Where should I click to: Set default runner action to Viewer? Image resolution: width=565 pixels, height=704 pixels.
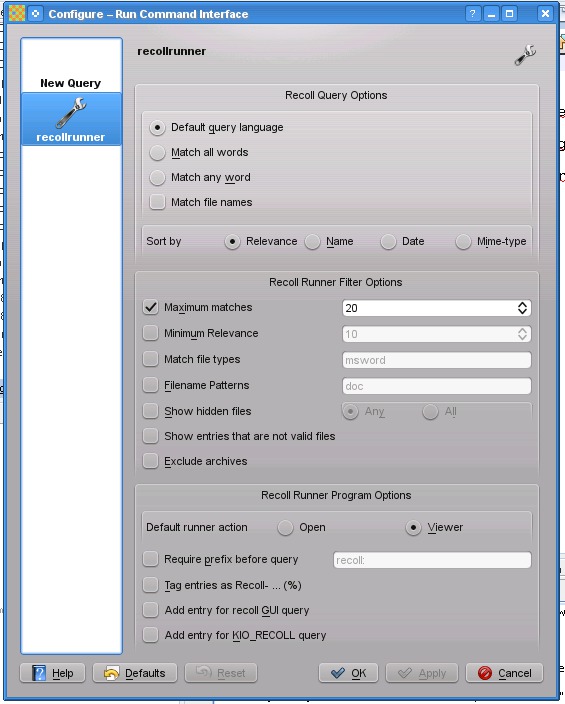tap(413, 528)
